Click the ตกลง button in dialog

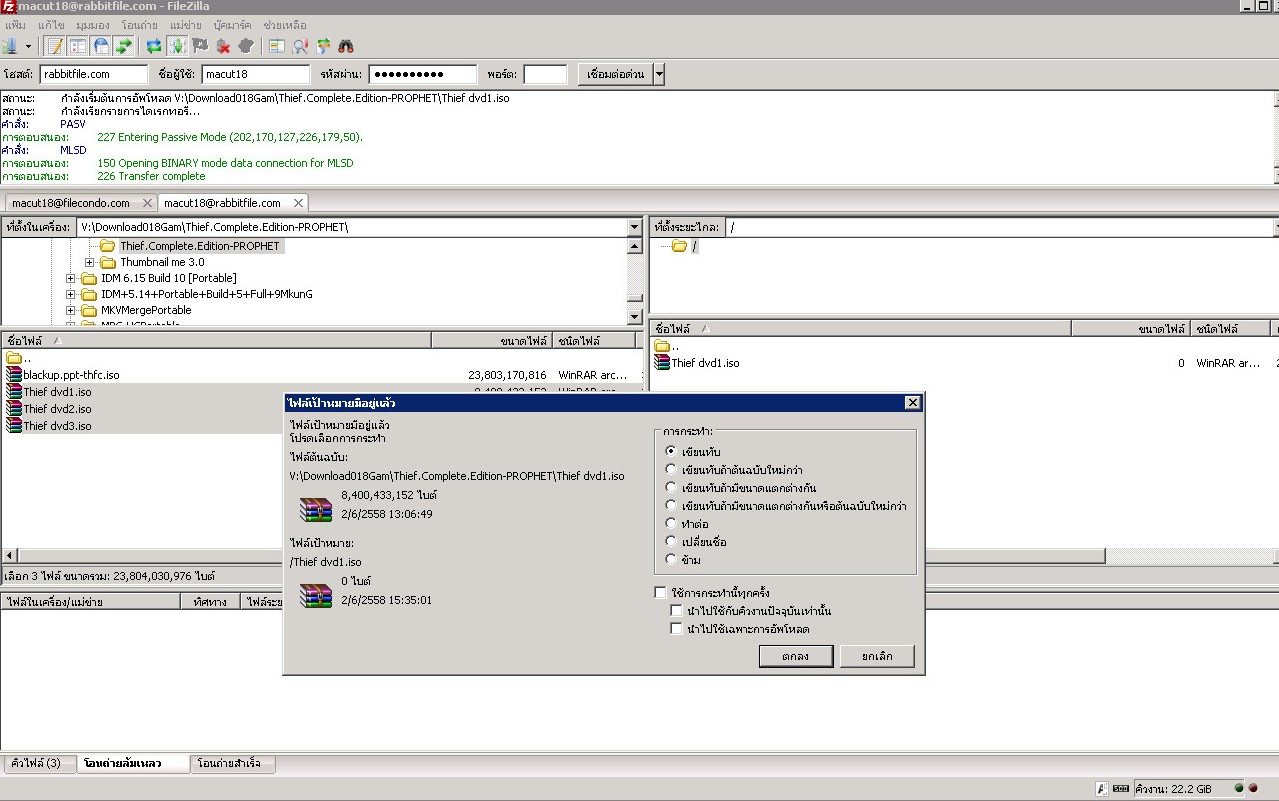click(x=796, y=656)
